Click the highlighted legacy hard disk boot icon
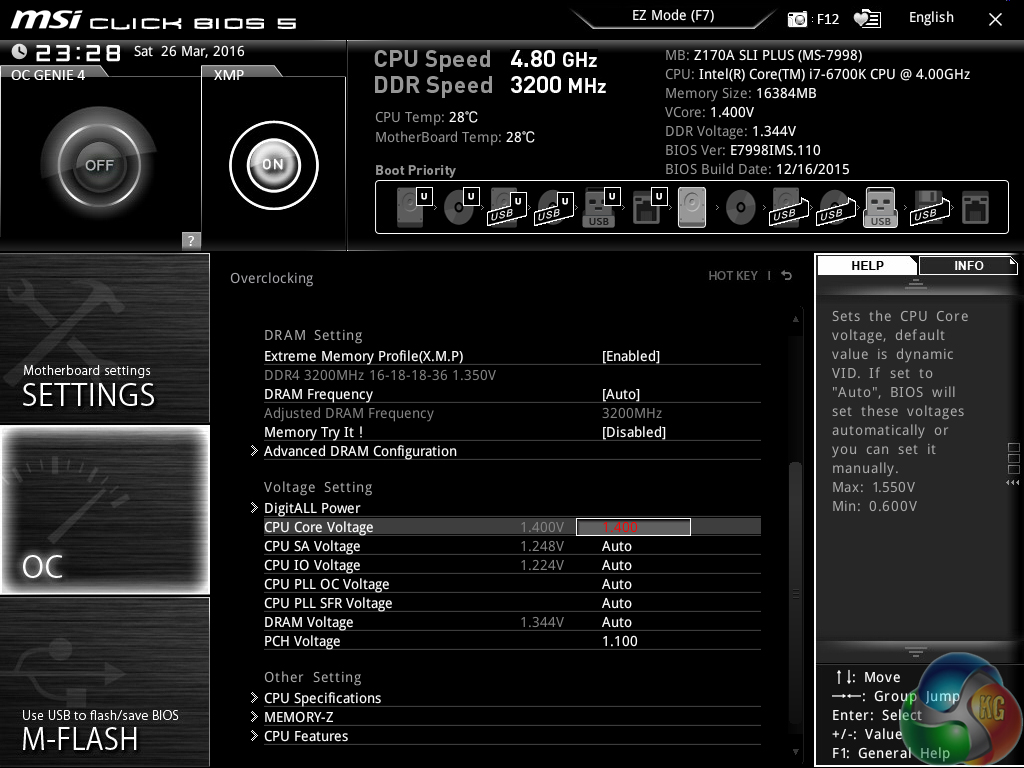The image size is (1024, 768). [x=692, y=207]
